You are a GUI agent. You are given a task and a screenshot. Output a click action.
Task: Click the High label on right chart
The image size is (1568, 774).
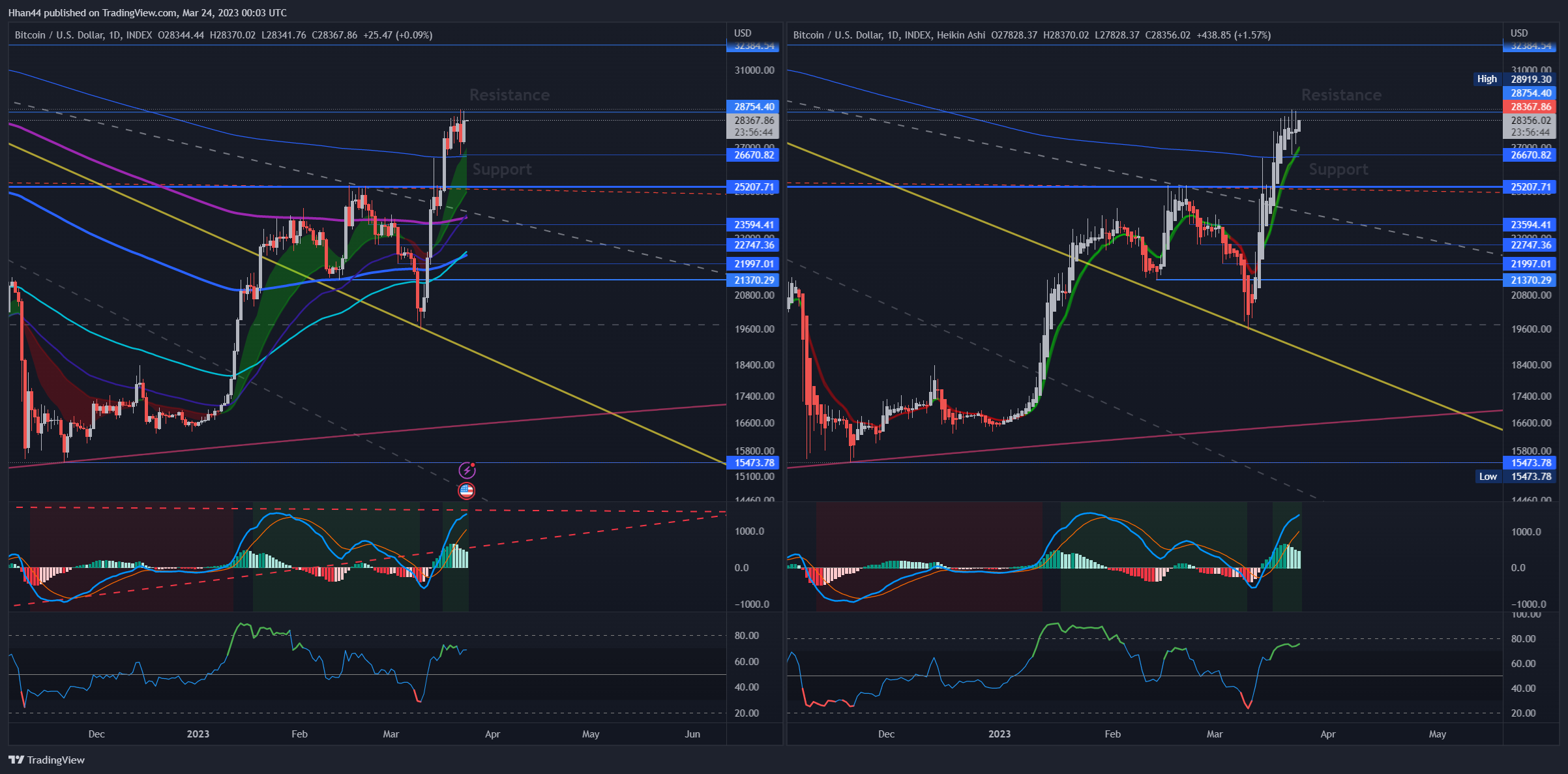pos(1487,79)
